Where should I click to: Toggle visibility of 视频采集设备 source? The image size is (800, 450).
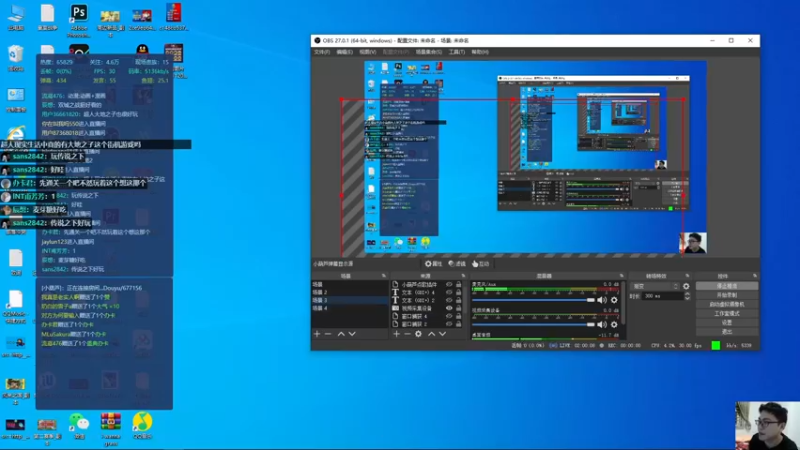(449, 308)
